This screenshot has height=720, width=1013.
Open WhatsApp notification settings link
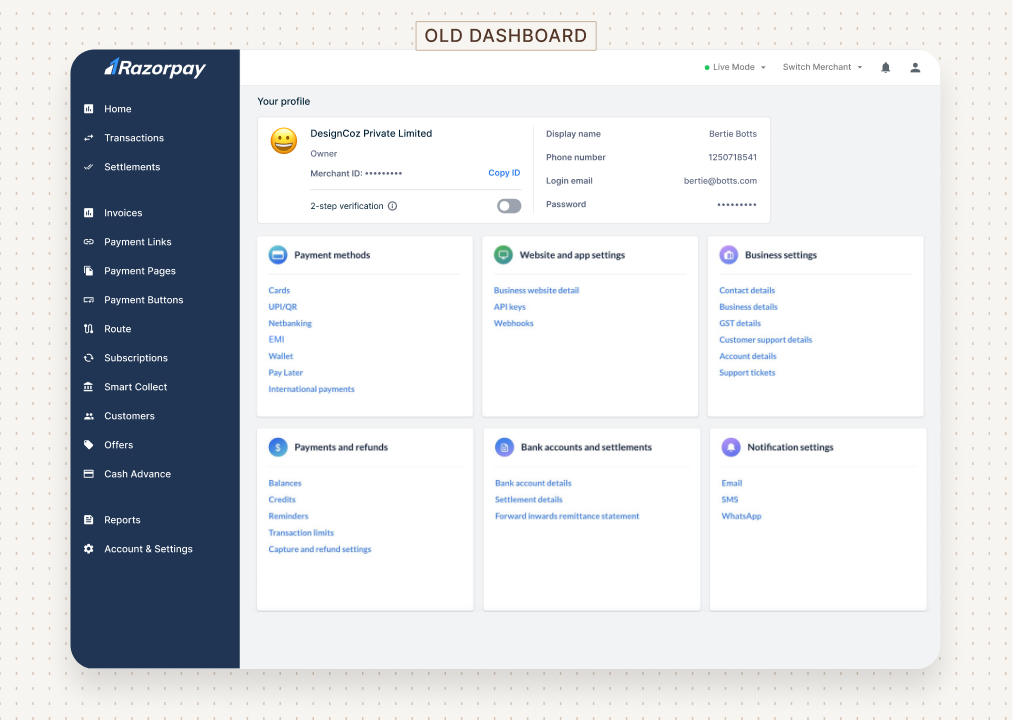pos(741,516)
